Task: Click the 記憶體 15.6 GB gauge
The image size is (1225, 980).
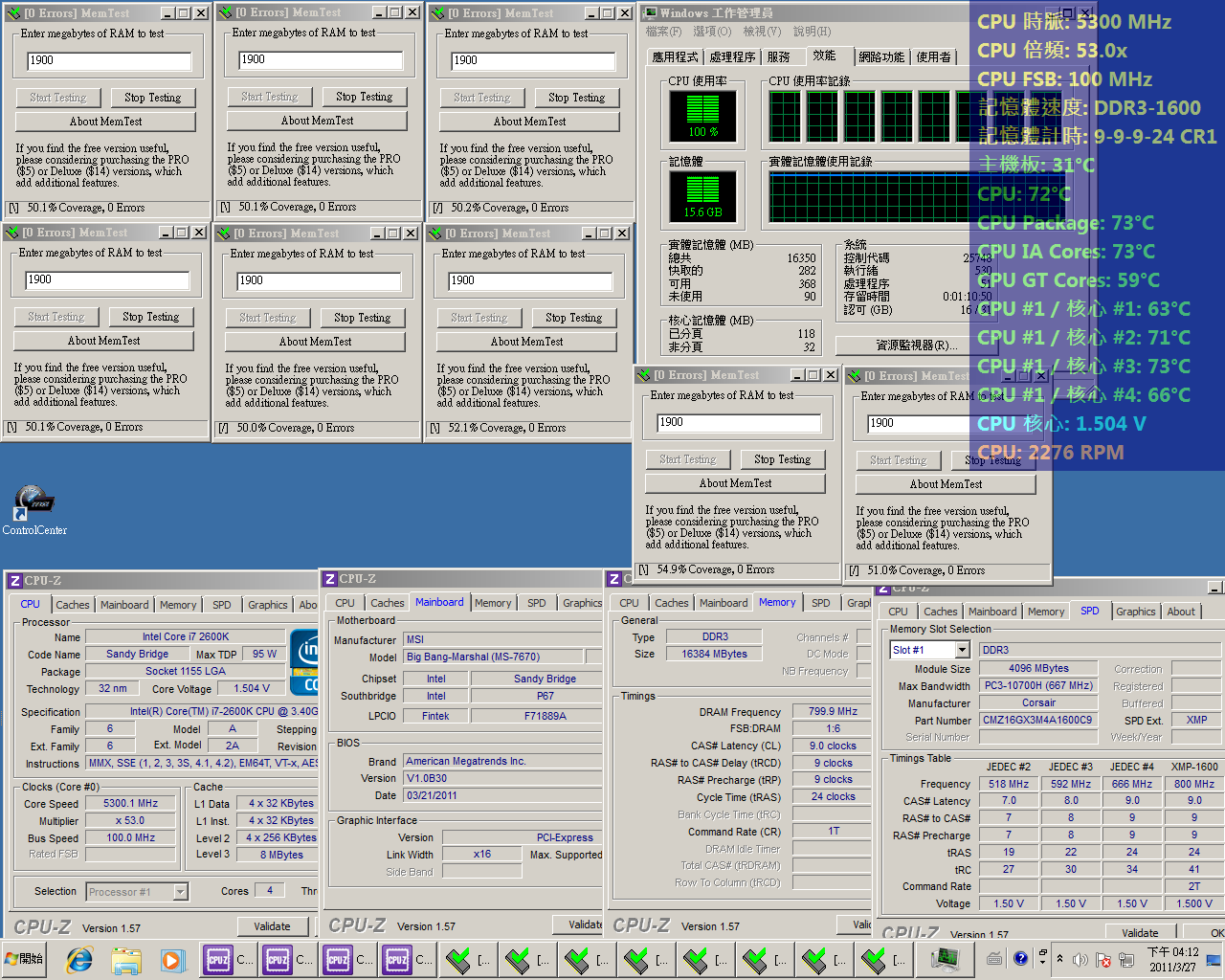Action: (x=702, y=196)
